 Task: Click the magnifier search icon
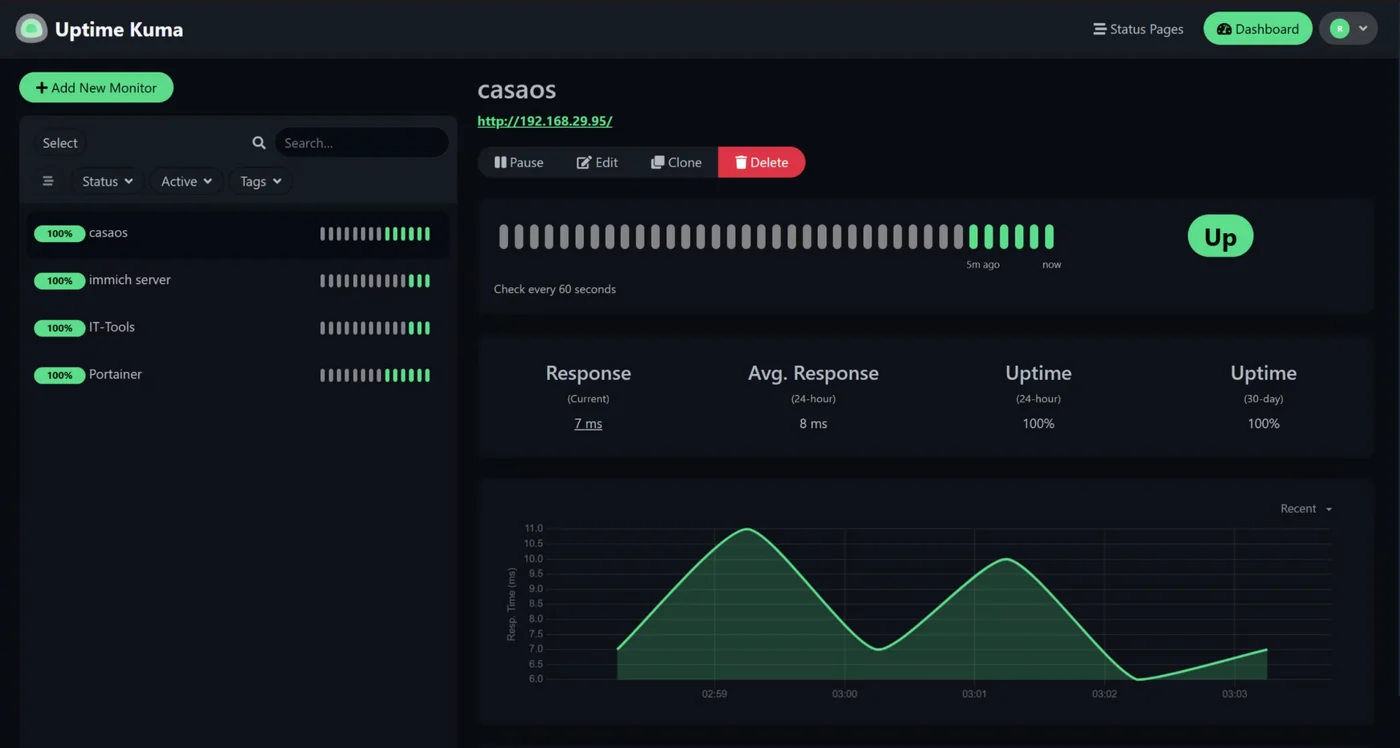pos(259,143)
